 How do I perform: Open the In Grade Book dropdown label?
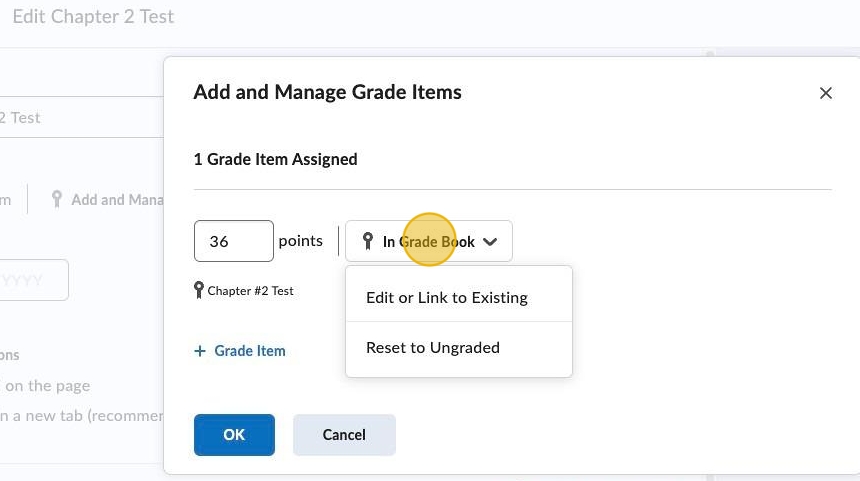[428, 242]
